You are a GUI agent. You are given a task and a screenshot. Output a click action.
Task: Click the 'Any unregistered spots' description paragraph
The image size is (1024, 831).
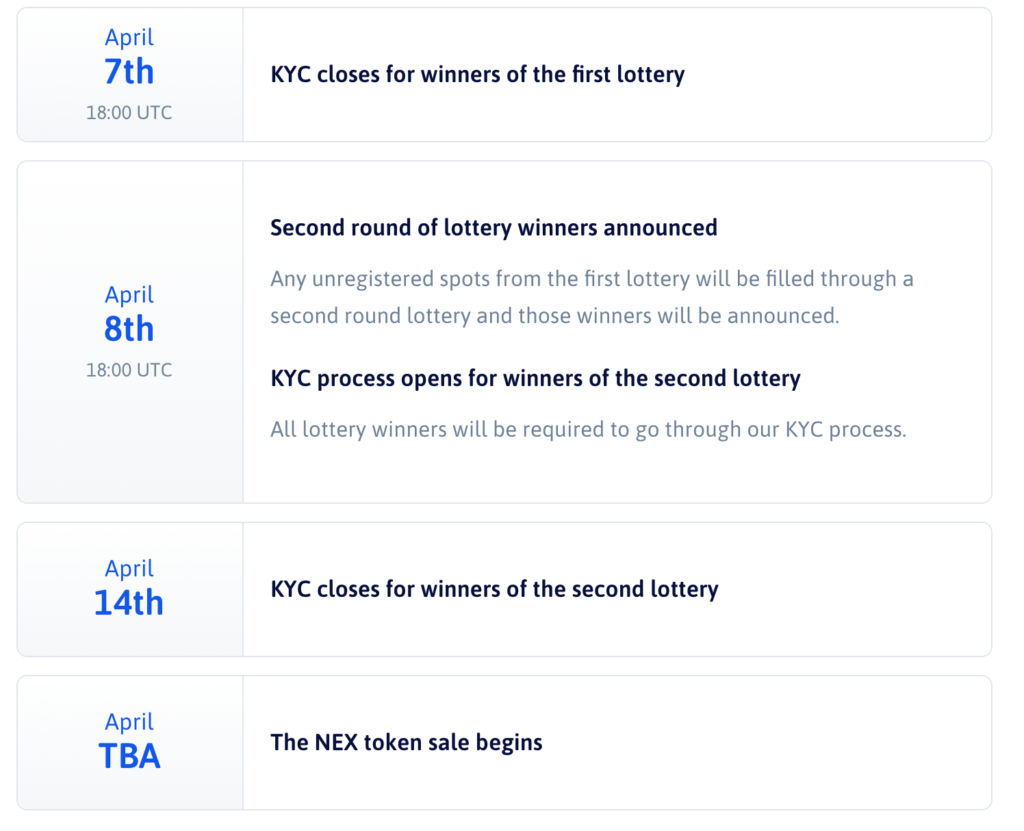tap(592, 297)
